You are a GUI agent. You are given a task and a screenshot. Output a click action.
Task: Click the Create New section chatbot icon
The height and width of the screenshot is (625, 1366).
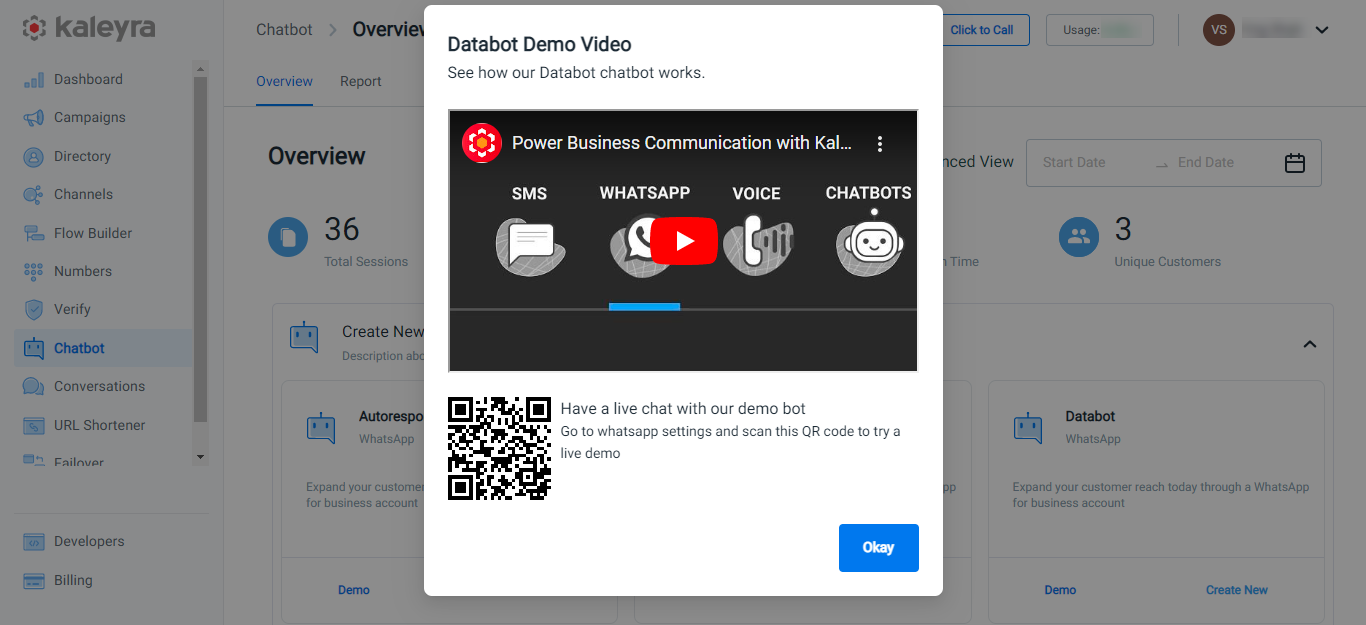click(x=304, y=337)
